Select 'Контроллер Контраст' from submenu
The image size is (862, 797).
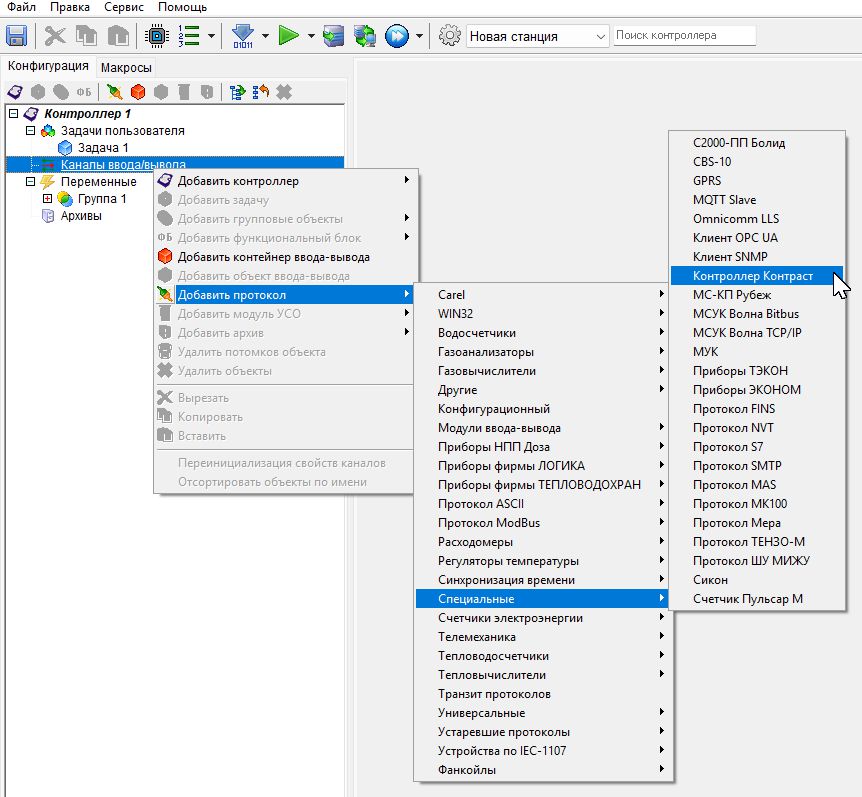(x=752, y=276)
